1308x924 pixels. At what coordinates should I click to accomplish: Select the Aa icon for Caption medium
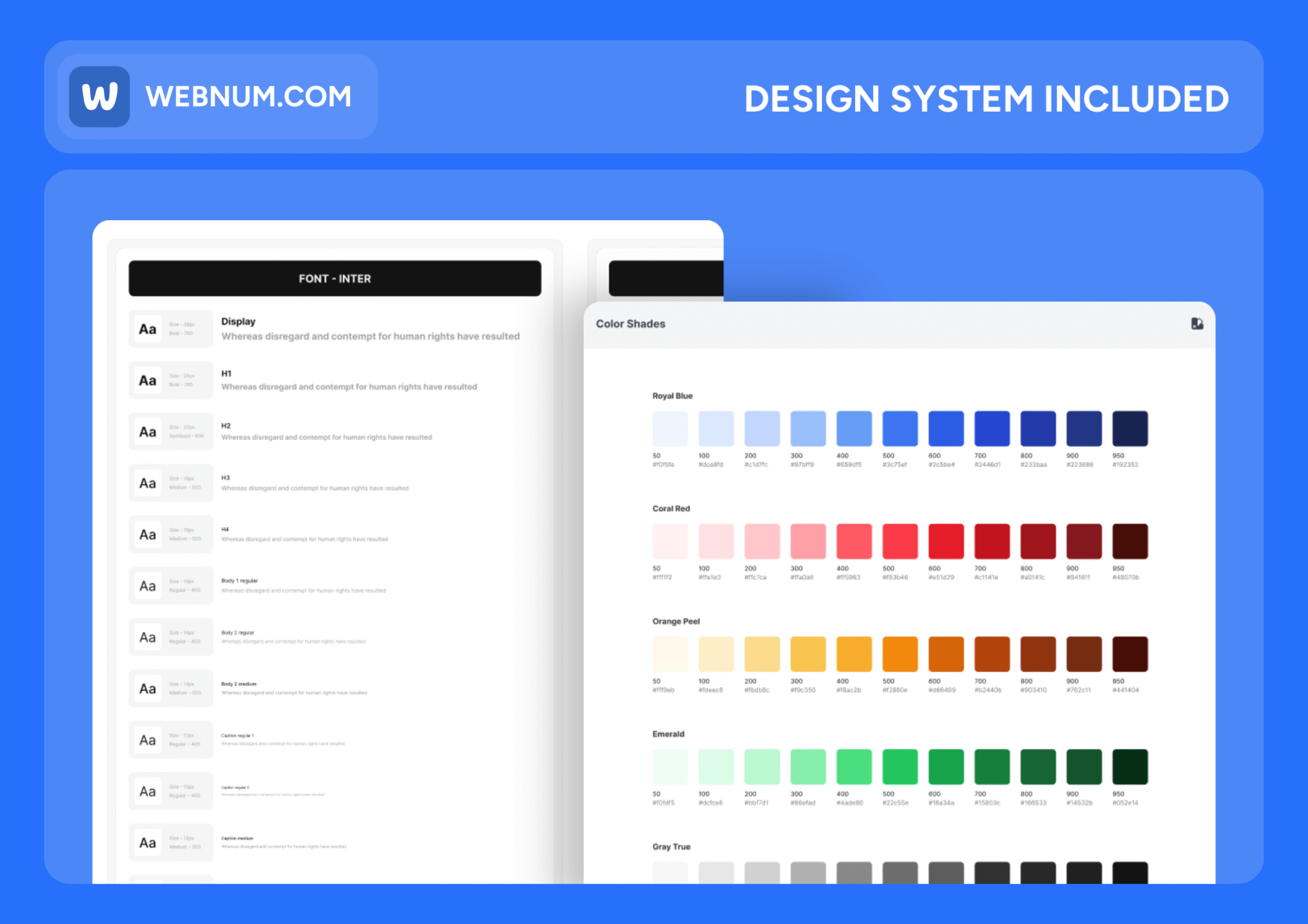[x=147, y=842]
